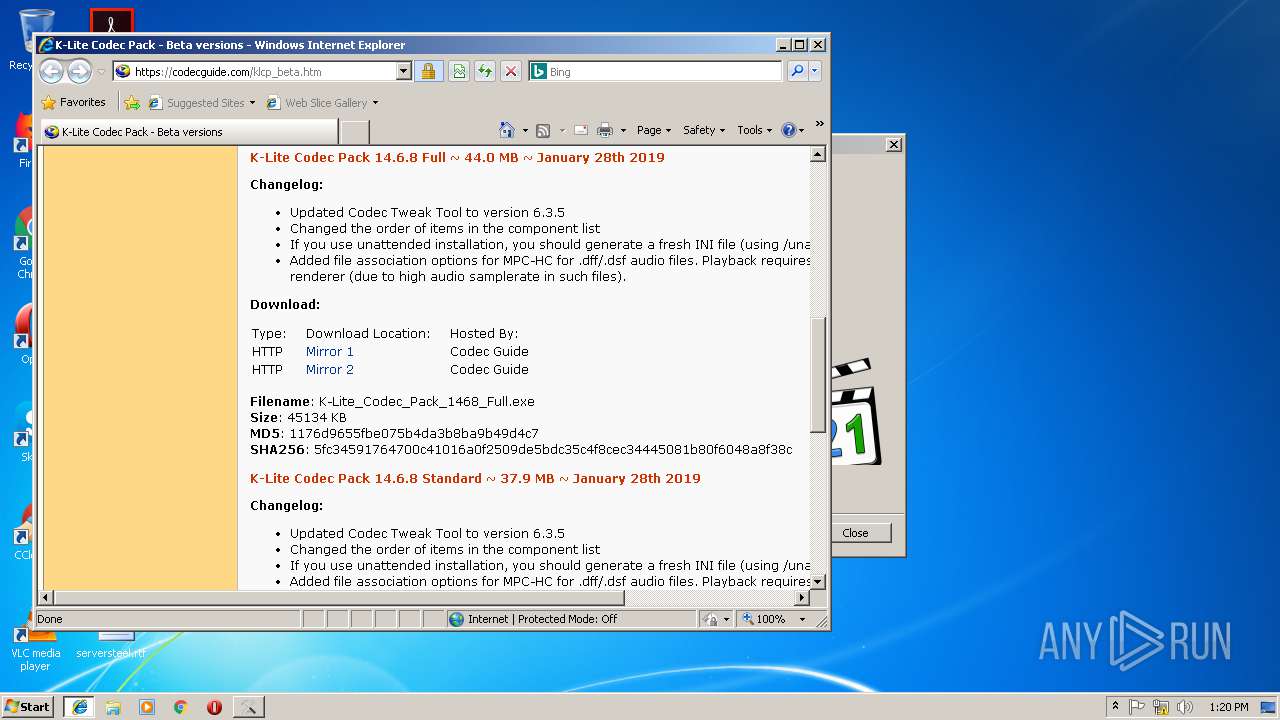Click the vertical scrollbar thumb
Image resolution: width=1280 pixels, height=720 pixels.
tap(817, 375)
